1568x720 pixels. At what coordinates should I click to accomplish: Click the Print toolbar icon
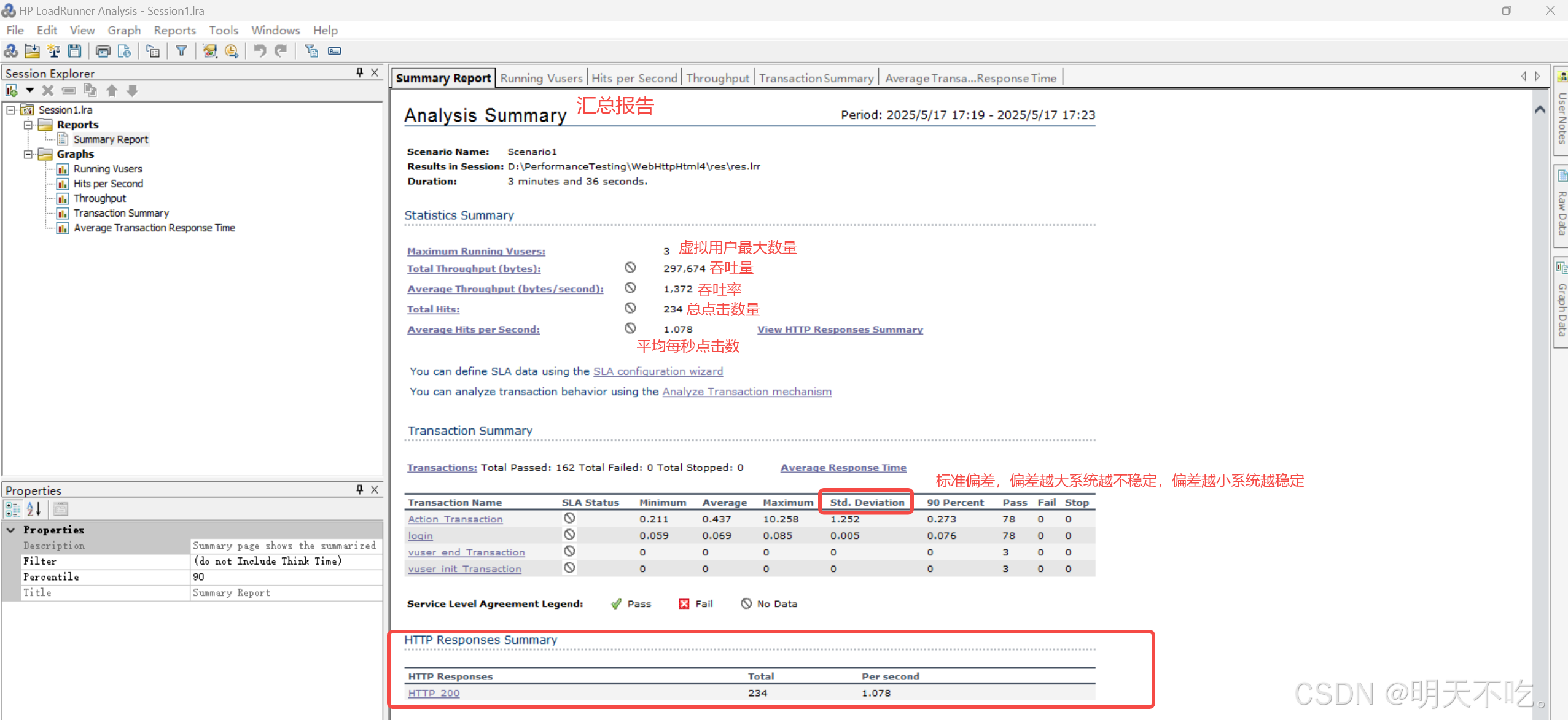click(x=103, y=52)
